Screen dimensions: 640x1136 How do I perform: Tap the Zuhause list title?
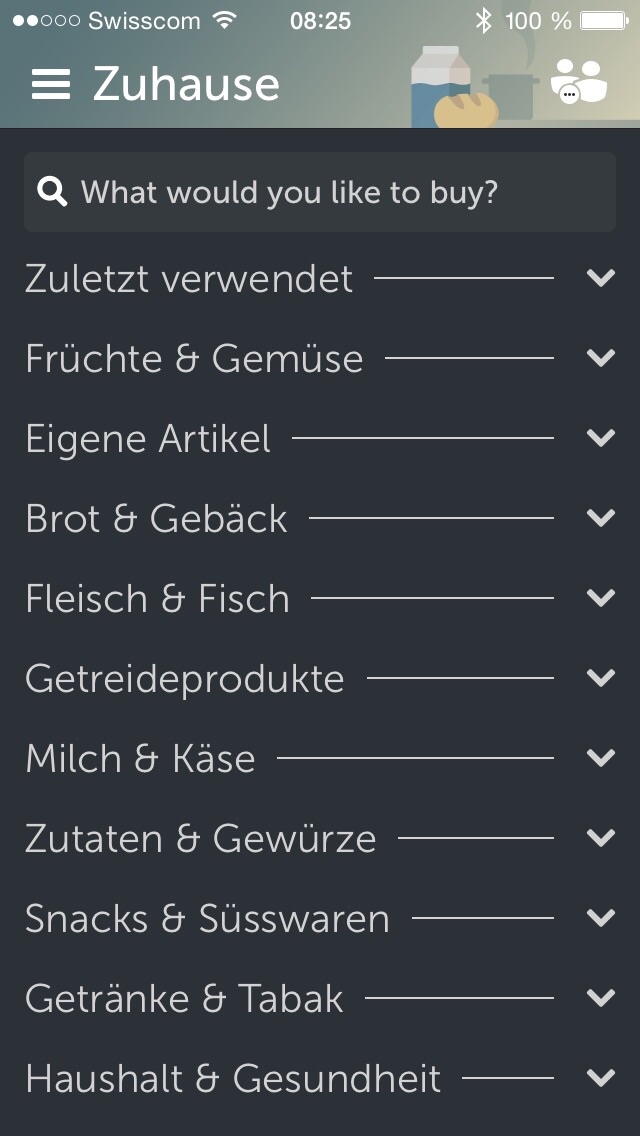[186, 84]
